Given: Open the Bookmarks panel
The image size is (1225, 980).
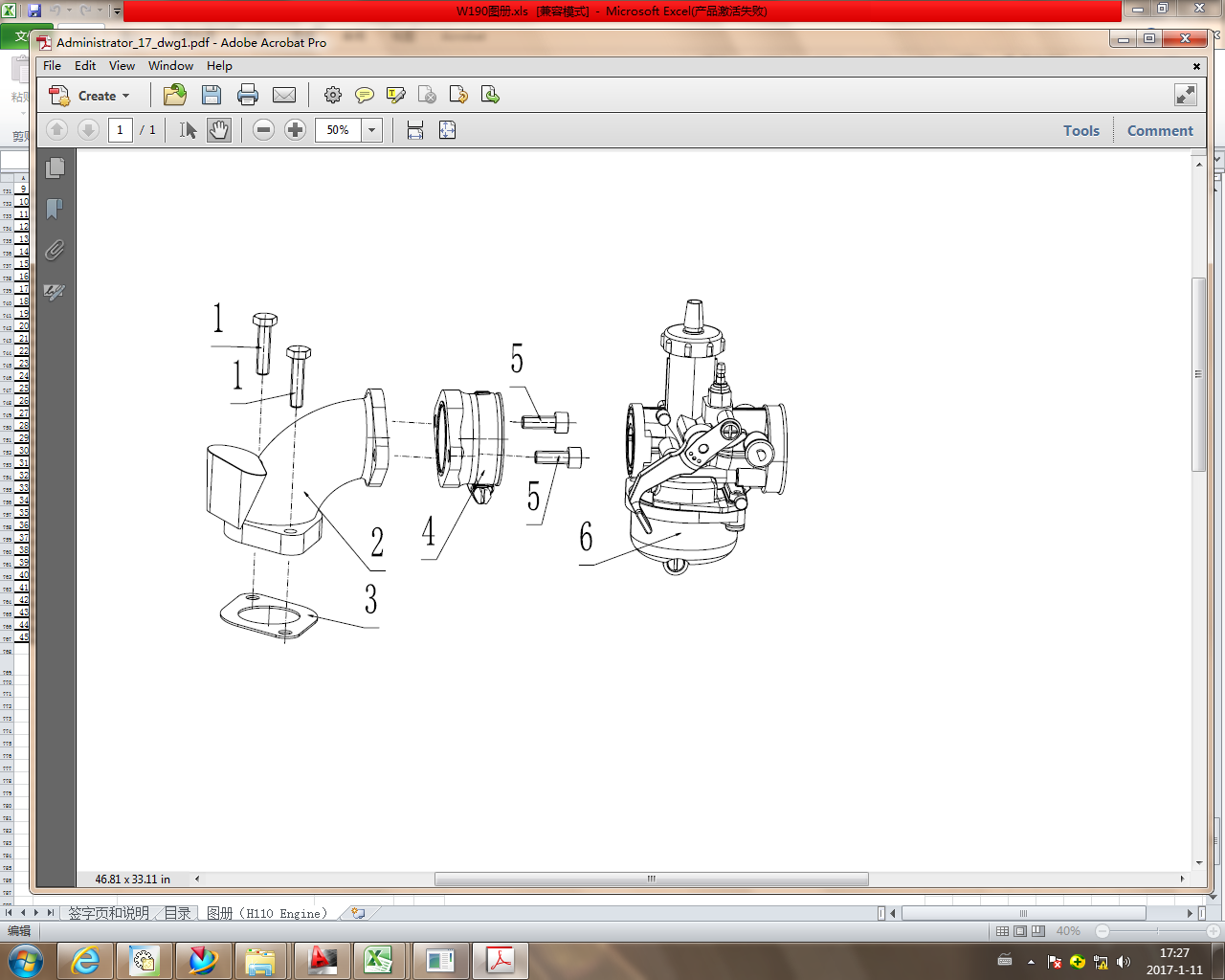Looking at the screenshot, I should pos(55,209).
